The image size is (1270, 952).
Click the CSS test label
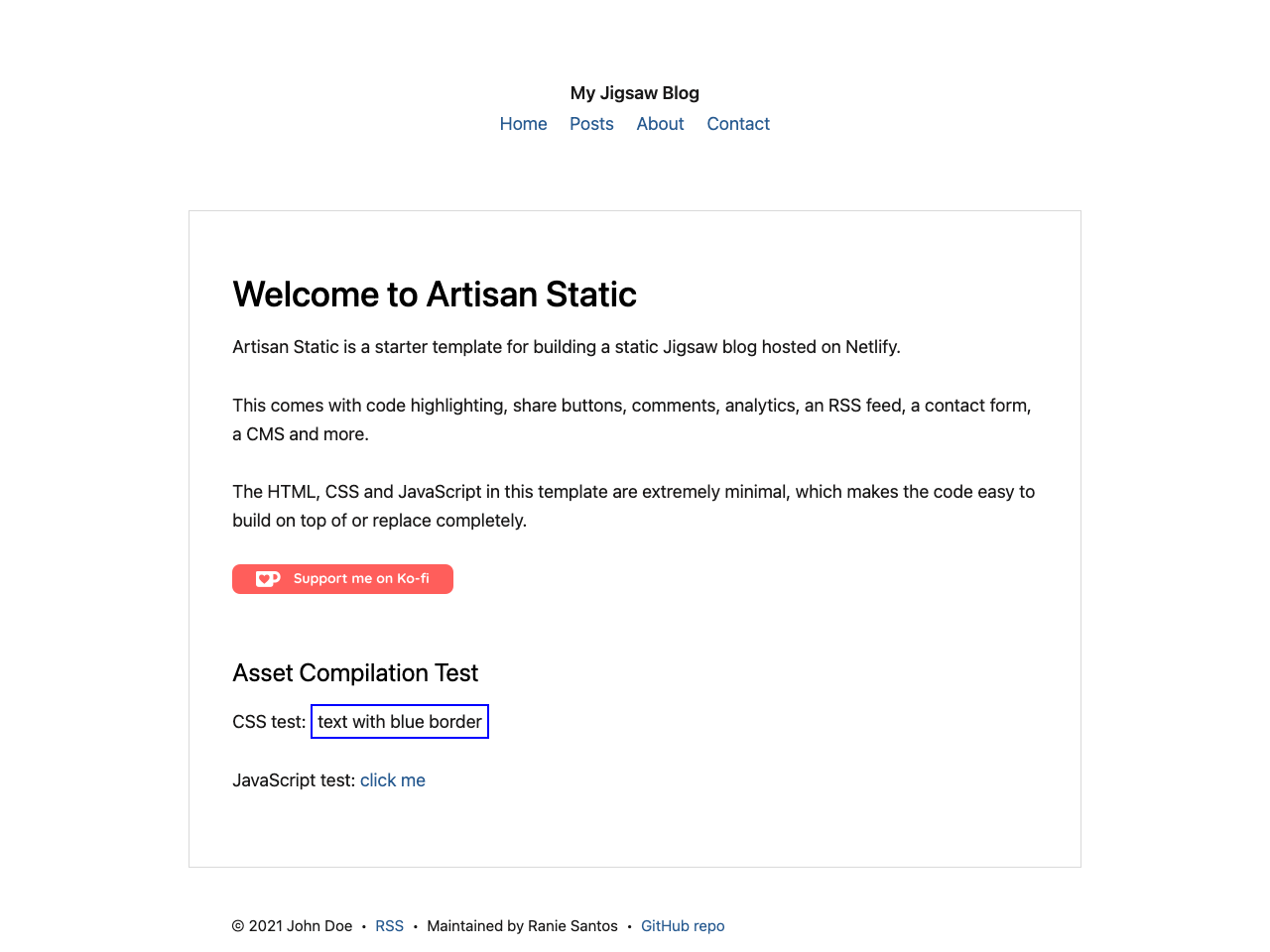pos(268,721)
